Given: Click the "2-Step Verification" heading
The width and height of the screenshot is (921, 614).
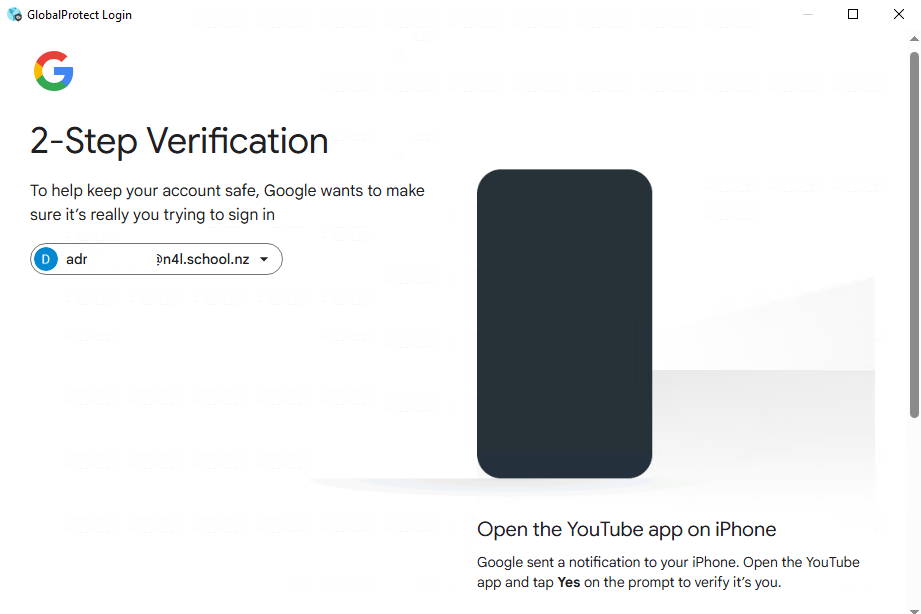Looking at the screenshot, I should pos(179,141).
